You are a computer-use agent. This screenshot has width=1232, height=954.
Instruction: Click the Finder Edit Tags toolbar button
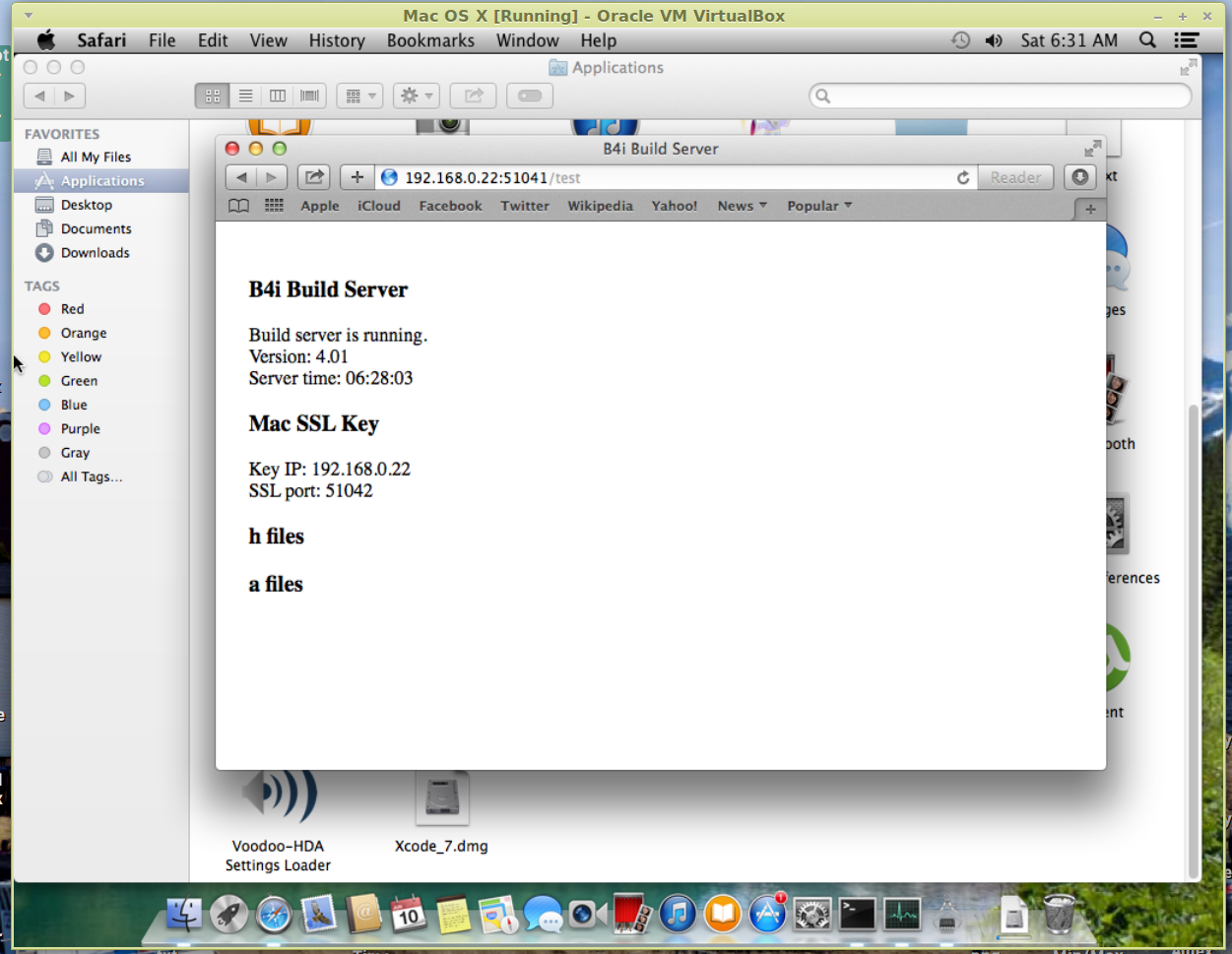coord(530,95)
